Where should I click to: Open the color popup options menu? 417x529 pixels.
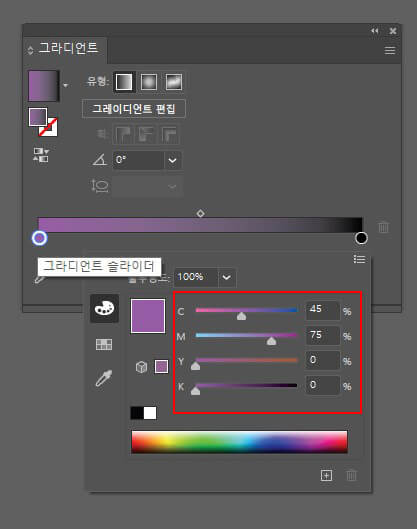pos(359,259)
